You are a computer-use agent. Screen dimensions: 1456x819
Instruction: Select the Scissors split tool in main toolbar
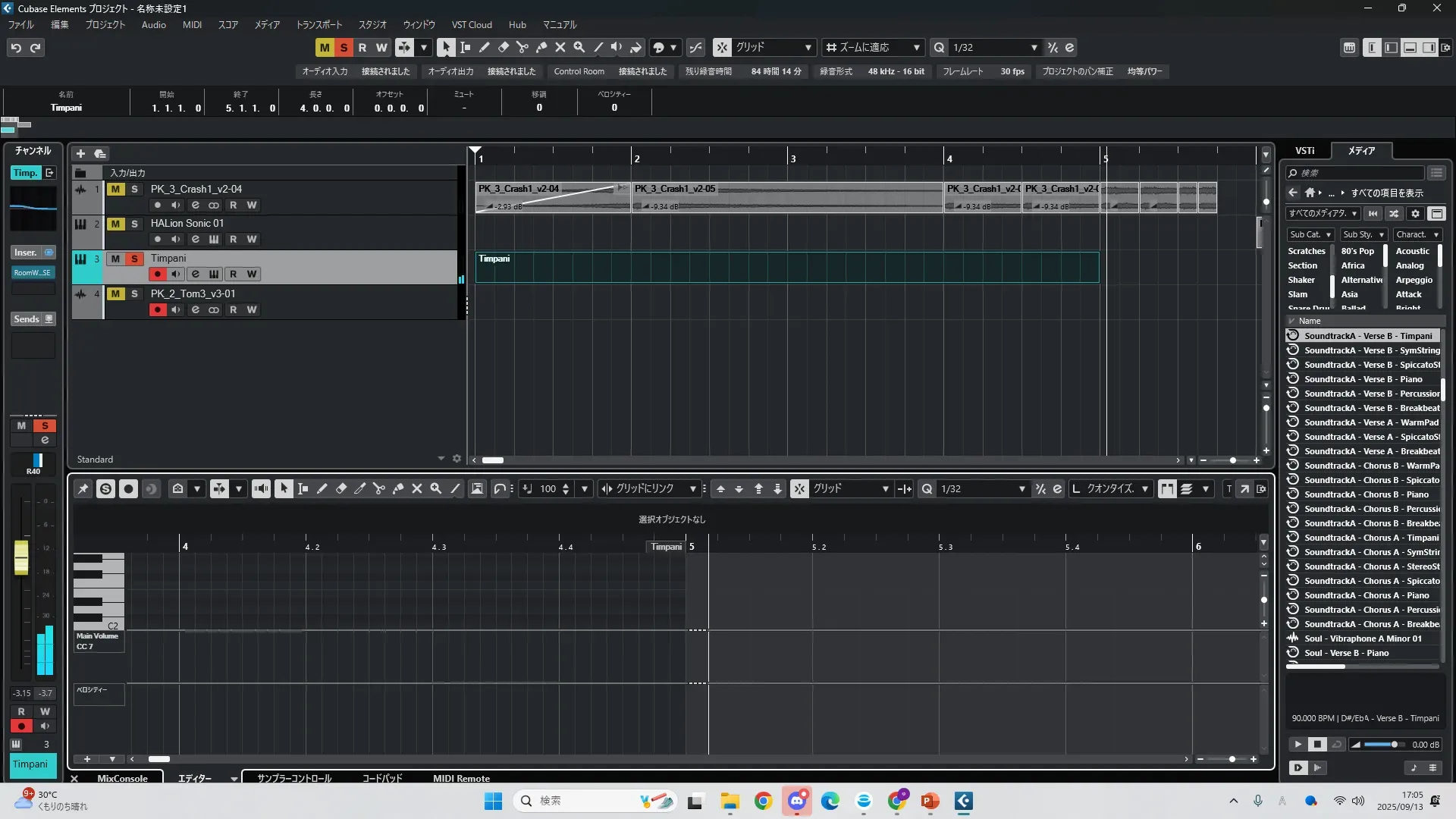coord(522,47)
